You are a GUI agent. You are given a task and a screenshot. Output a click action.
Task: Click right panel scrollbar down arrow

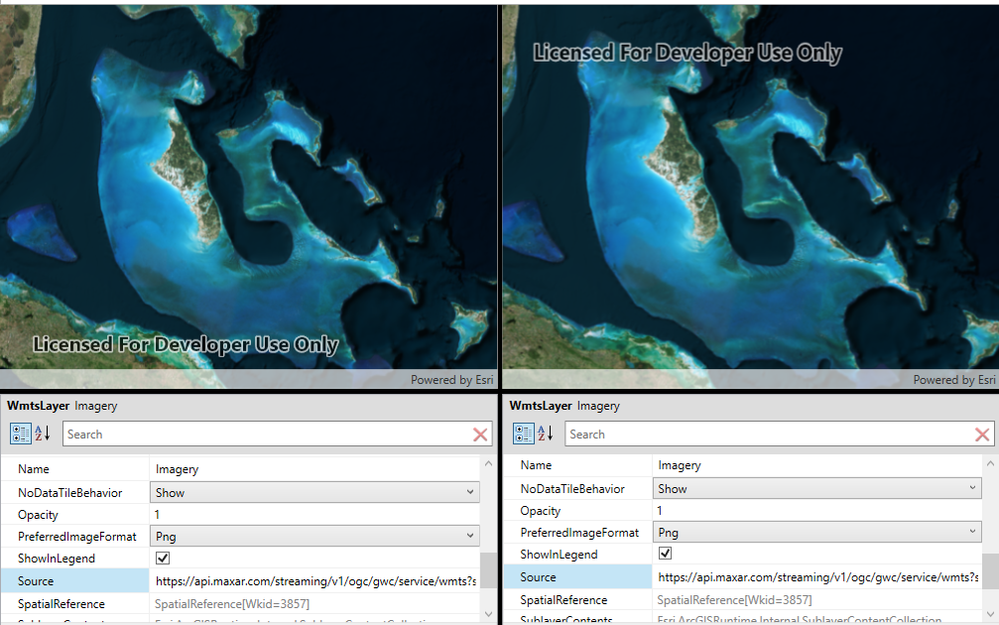(x=991, y=614)
